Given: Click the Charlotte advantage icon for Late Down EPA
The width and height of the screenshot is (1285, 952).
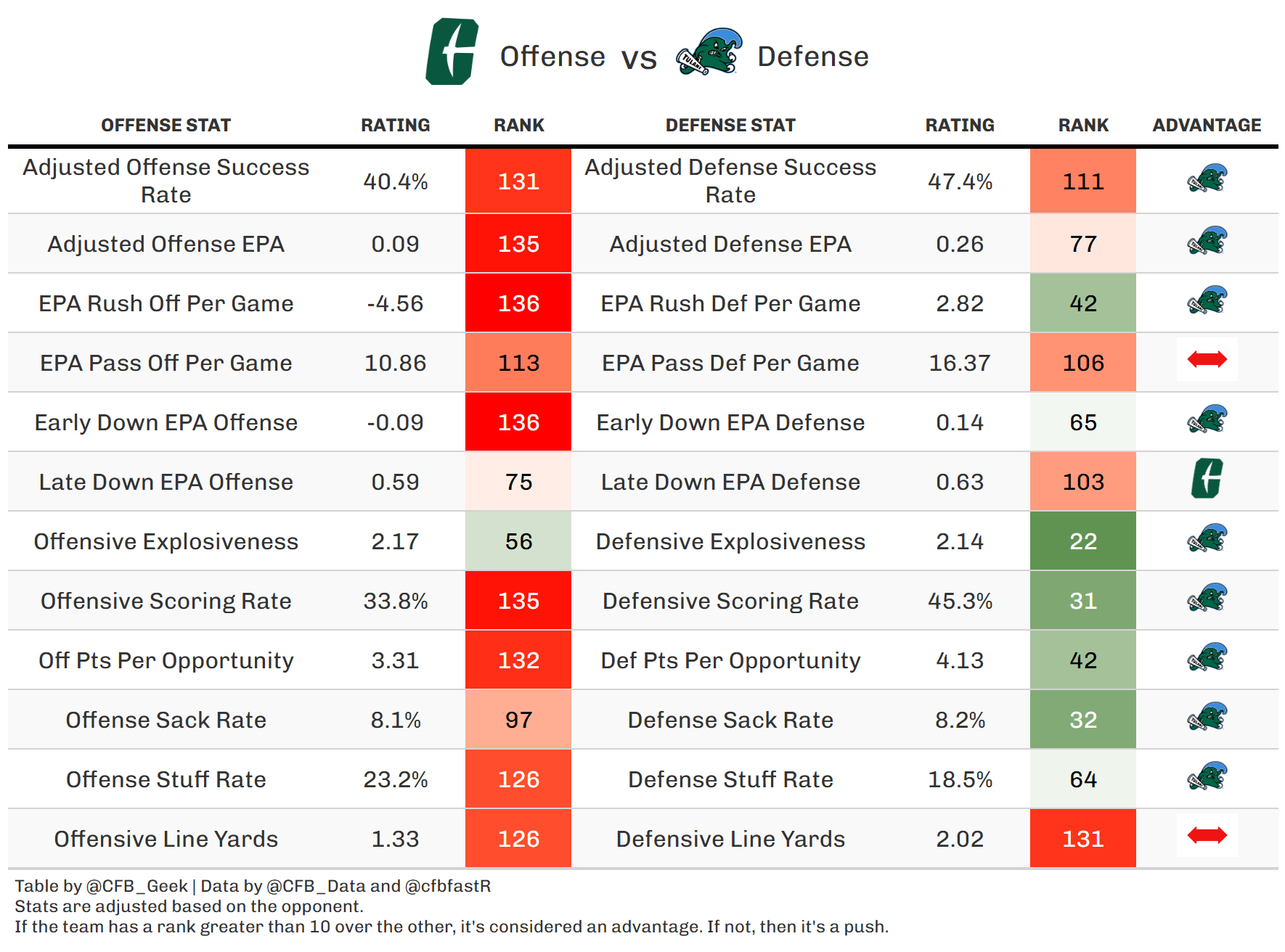Looking at the screenshot, I should click(x=1207, y=479).
